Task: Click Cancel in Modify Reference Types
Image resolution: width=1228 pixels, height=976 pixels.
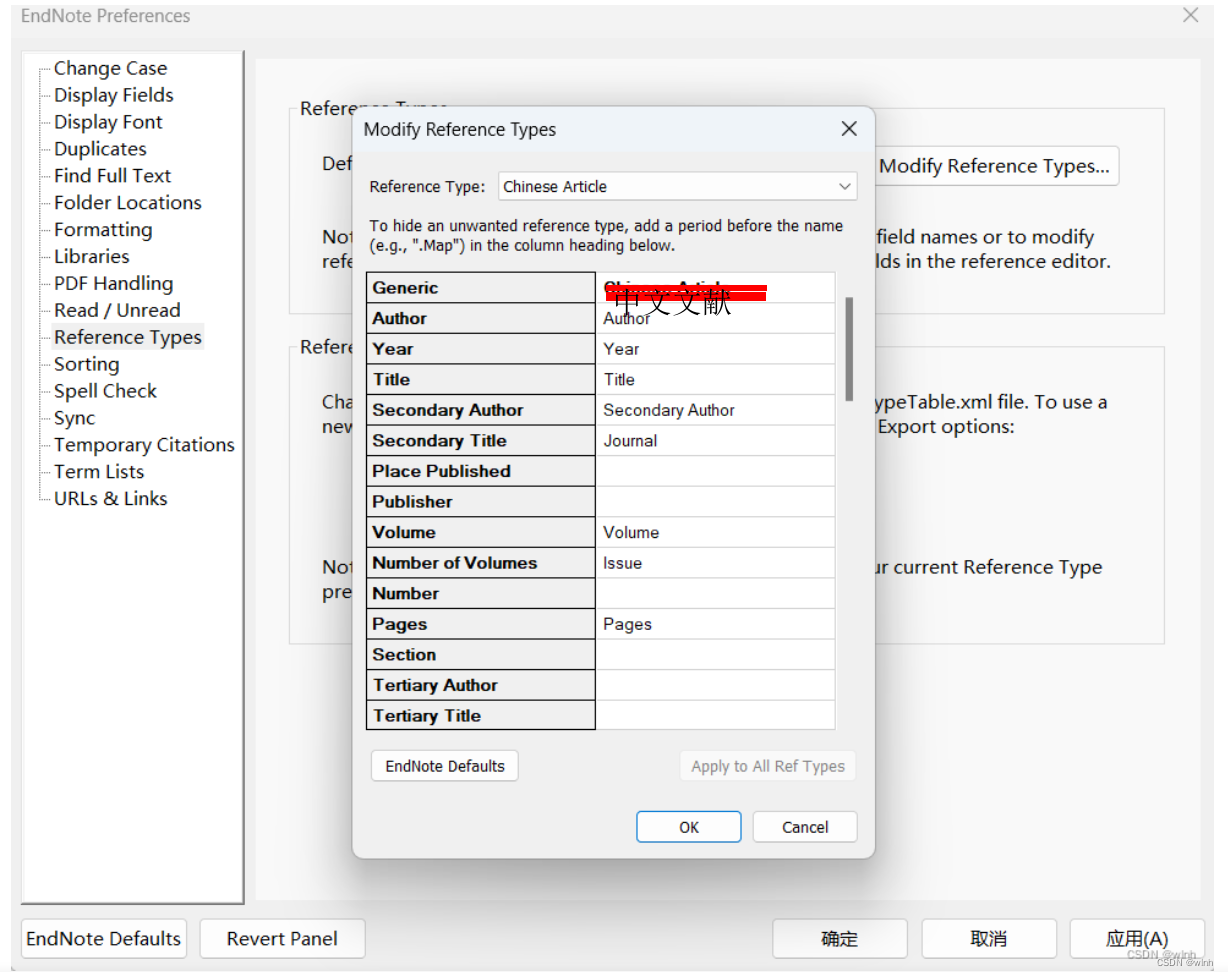Action: pyautogui.click(x=805, y=827)
